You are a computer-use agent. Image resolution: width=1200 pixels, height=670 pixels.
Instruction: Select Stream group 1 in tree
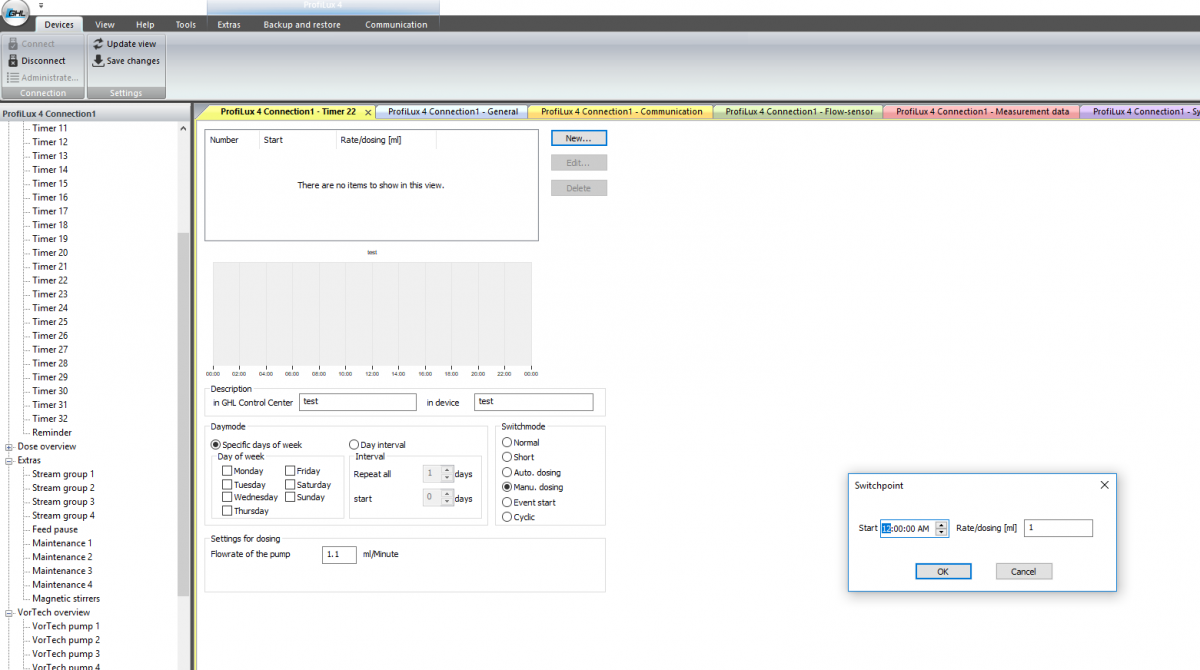click(x=63, y=474)
